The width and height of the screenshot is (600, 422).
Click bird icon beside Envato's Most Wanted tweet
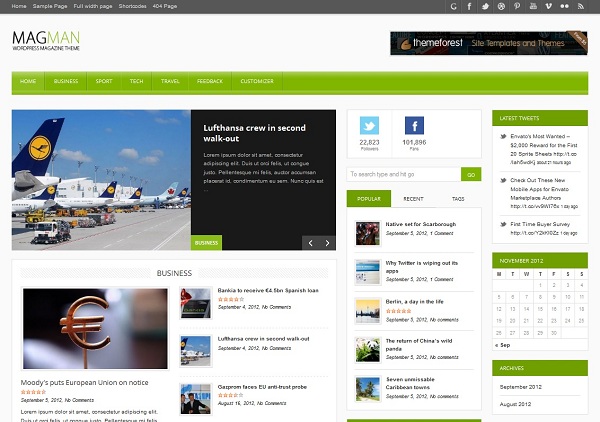[x=503, y=136]
